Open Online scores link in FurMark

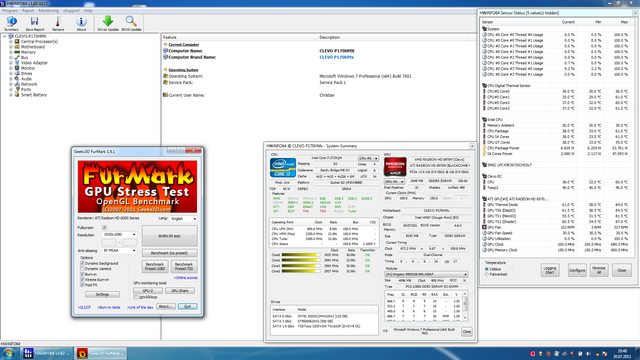pyautogui.click(x=186, y=278)
